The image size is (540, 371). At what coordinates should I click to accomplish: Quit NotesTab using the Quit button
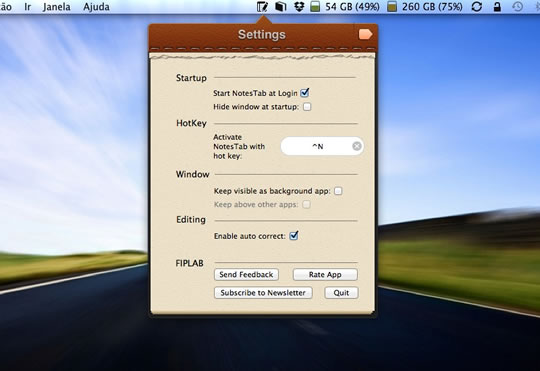pyautogui.click(x=341, y=293)
